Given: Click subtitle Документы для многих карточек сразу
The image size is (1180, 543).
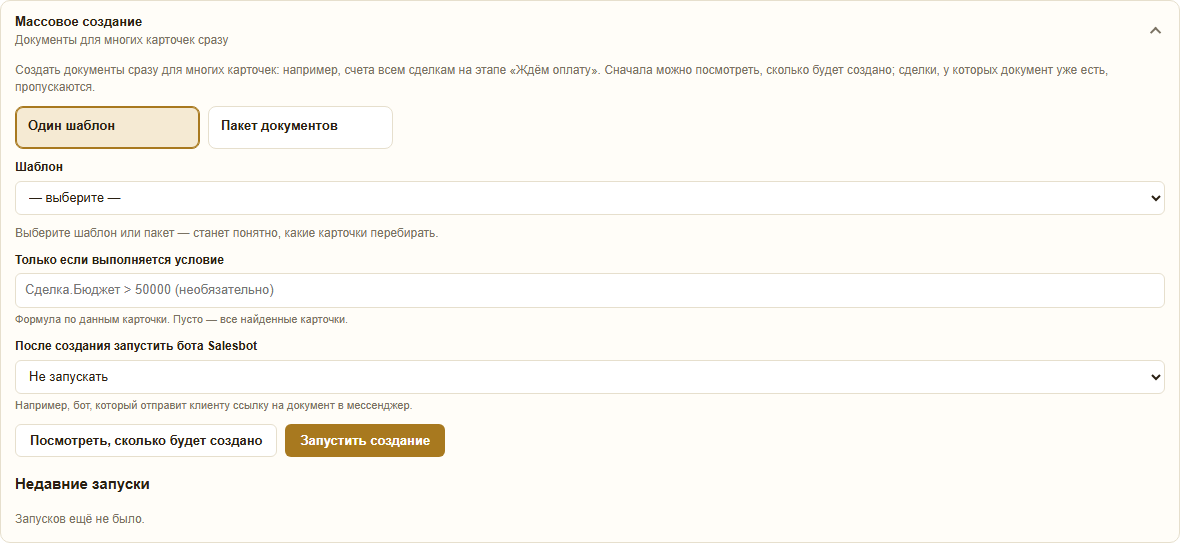Looking at the screenshot, I should point(121,40).
